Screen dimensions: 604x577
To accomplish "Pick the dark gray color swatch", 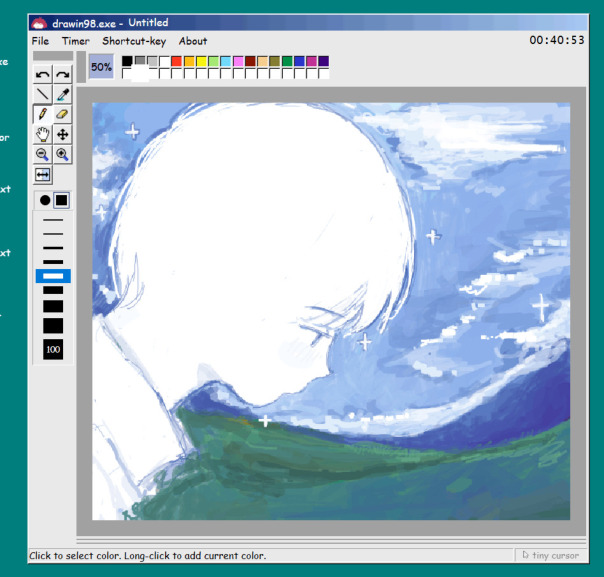I will [140, 61].
